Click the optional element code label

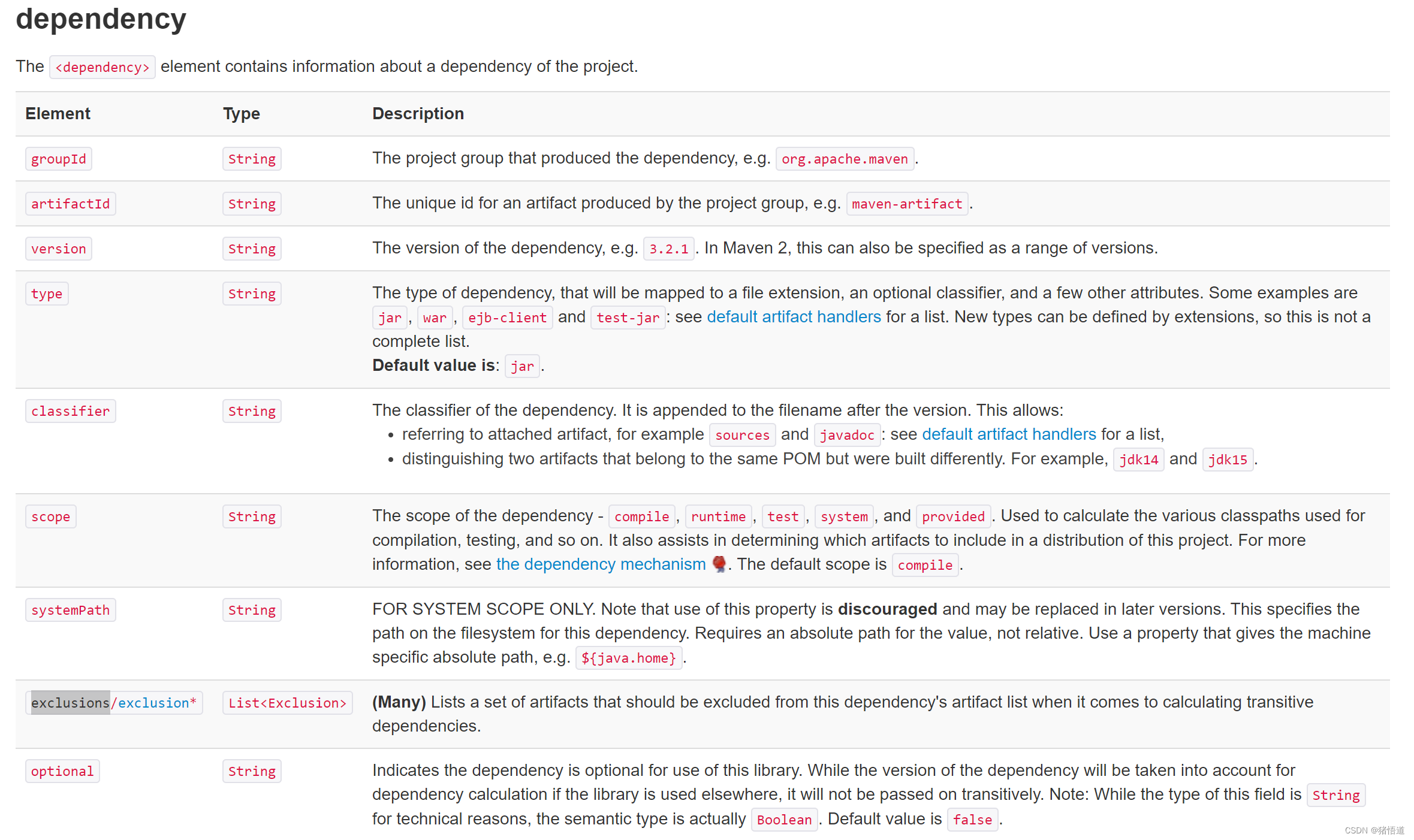pos(62,772)
